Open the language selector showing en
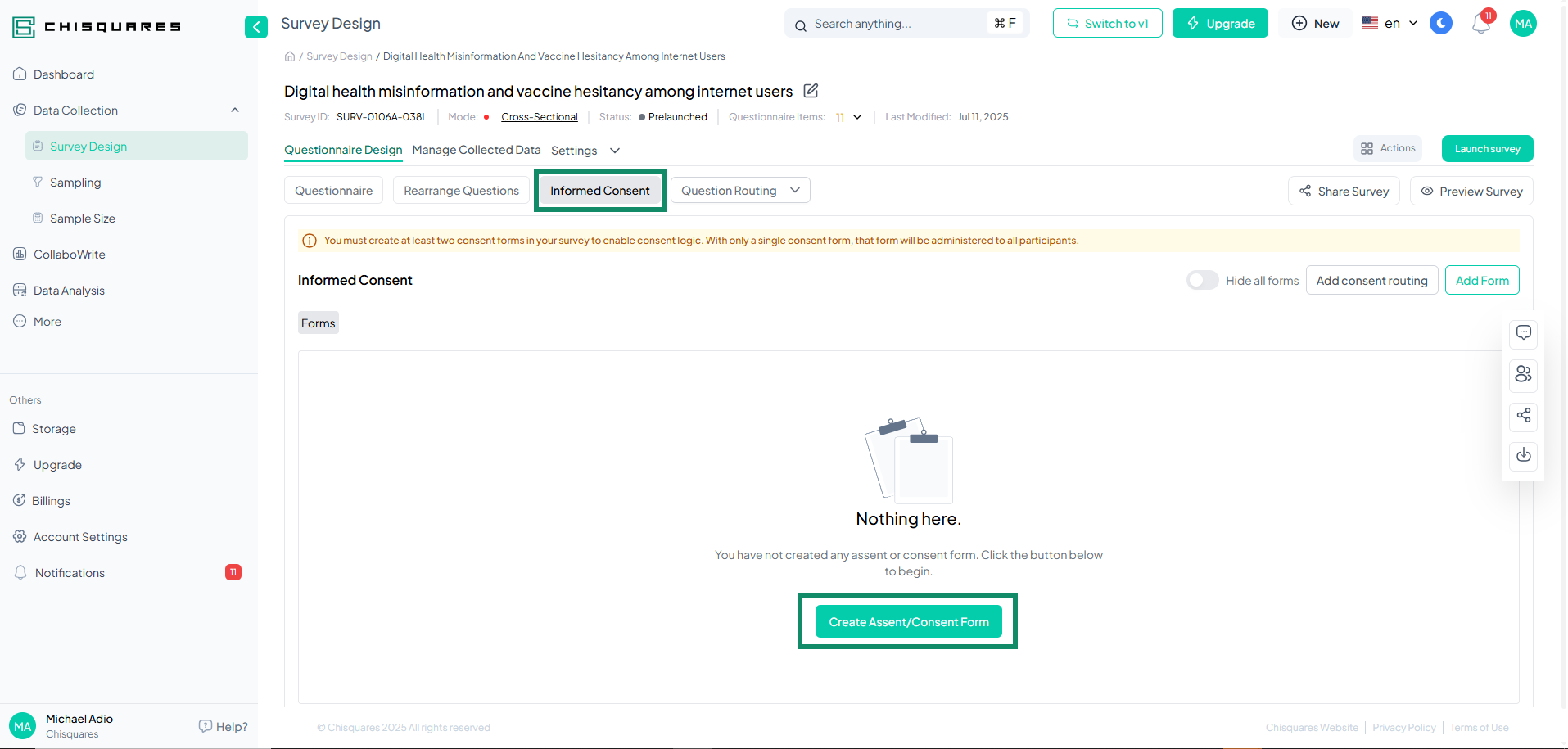 click(x=1390, y=24)
